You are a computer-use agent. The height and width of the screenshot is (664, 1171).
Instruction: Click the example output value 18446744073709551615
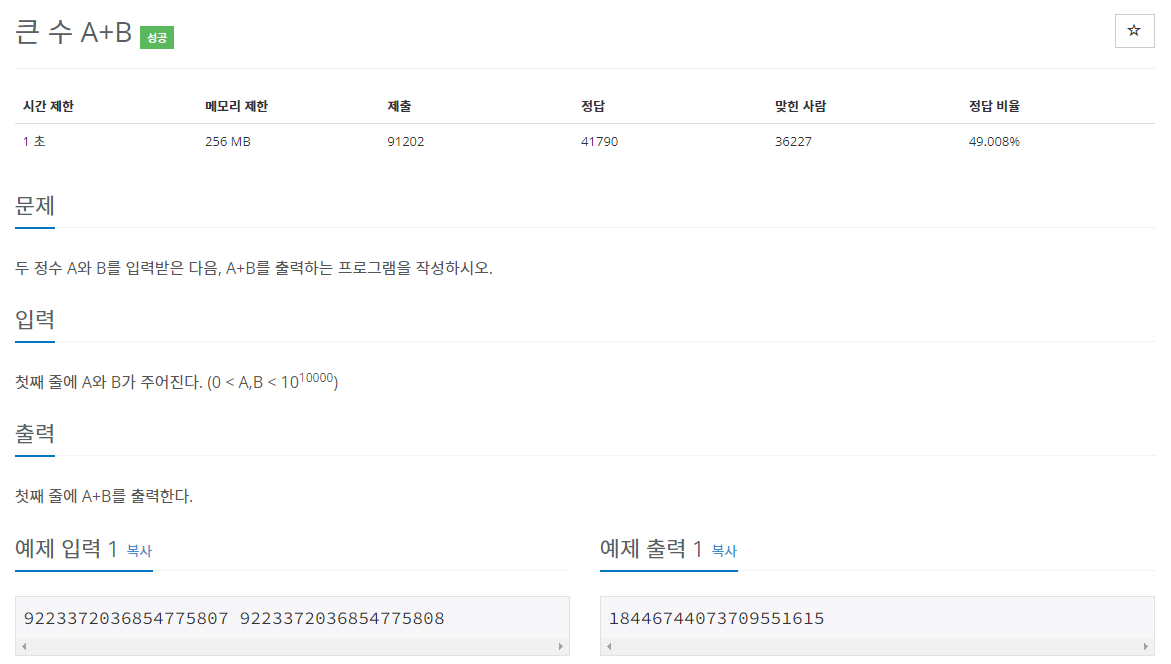[716, 618]
